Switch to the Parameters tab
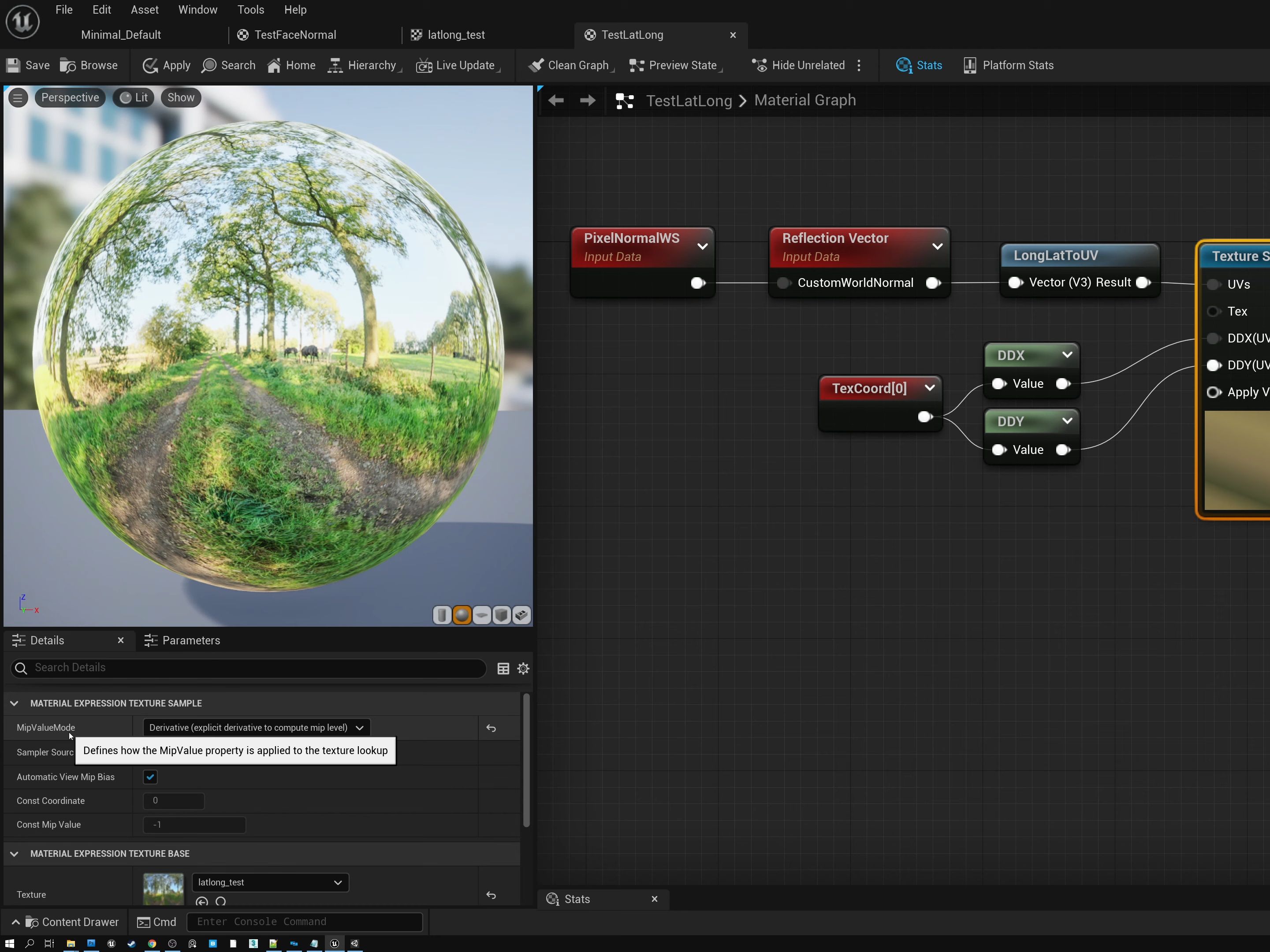Viewport: 1270px width, 952px height. click(x=182, y=641)
